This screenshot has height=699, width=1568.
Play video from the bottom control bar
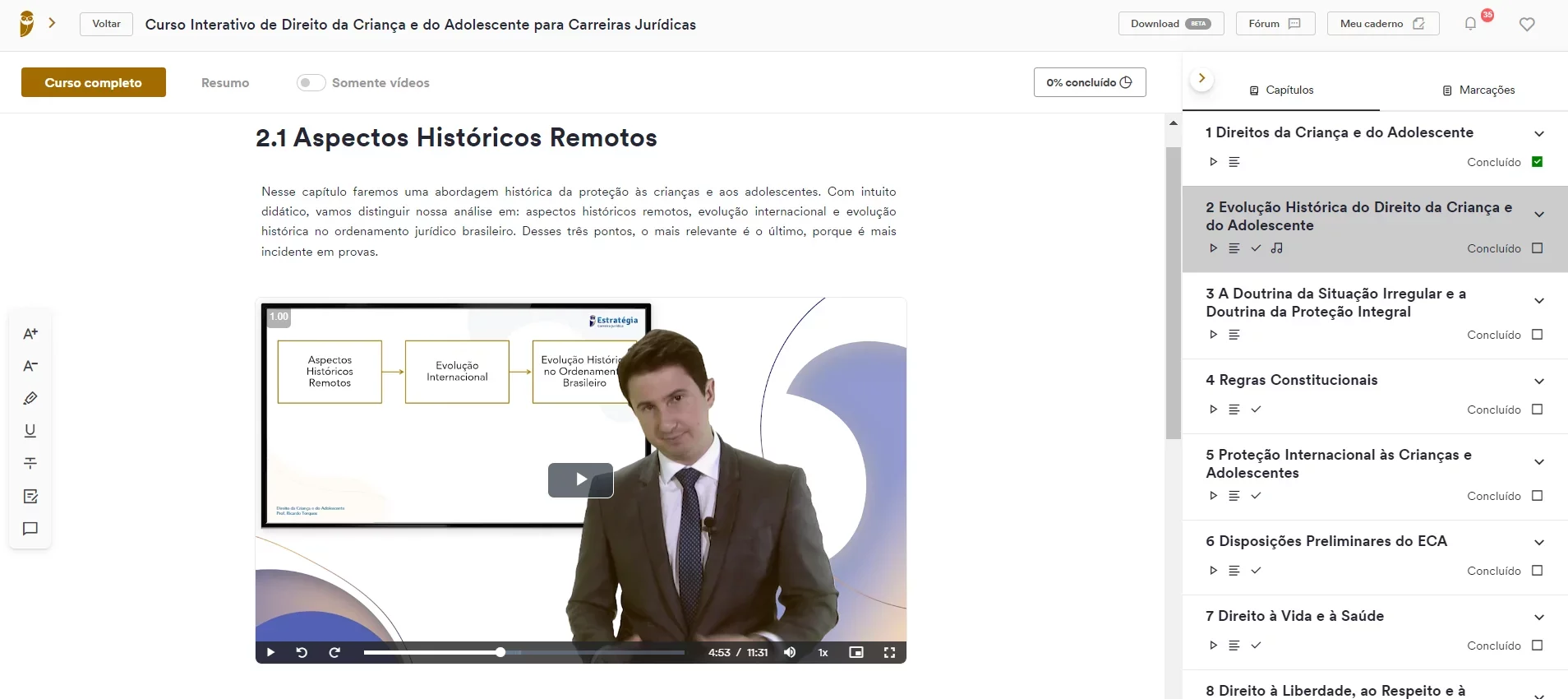(270, 652)
